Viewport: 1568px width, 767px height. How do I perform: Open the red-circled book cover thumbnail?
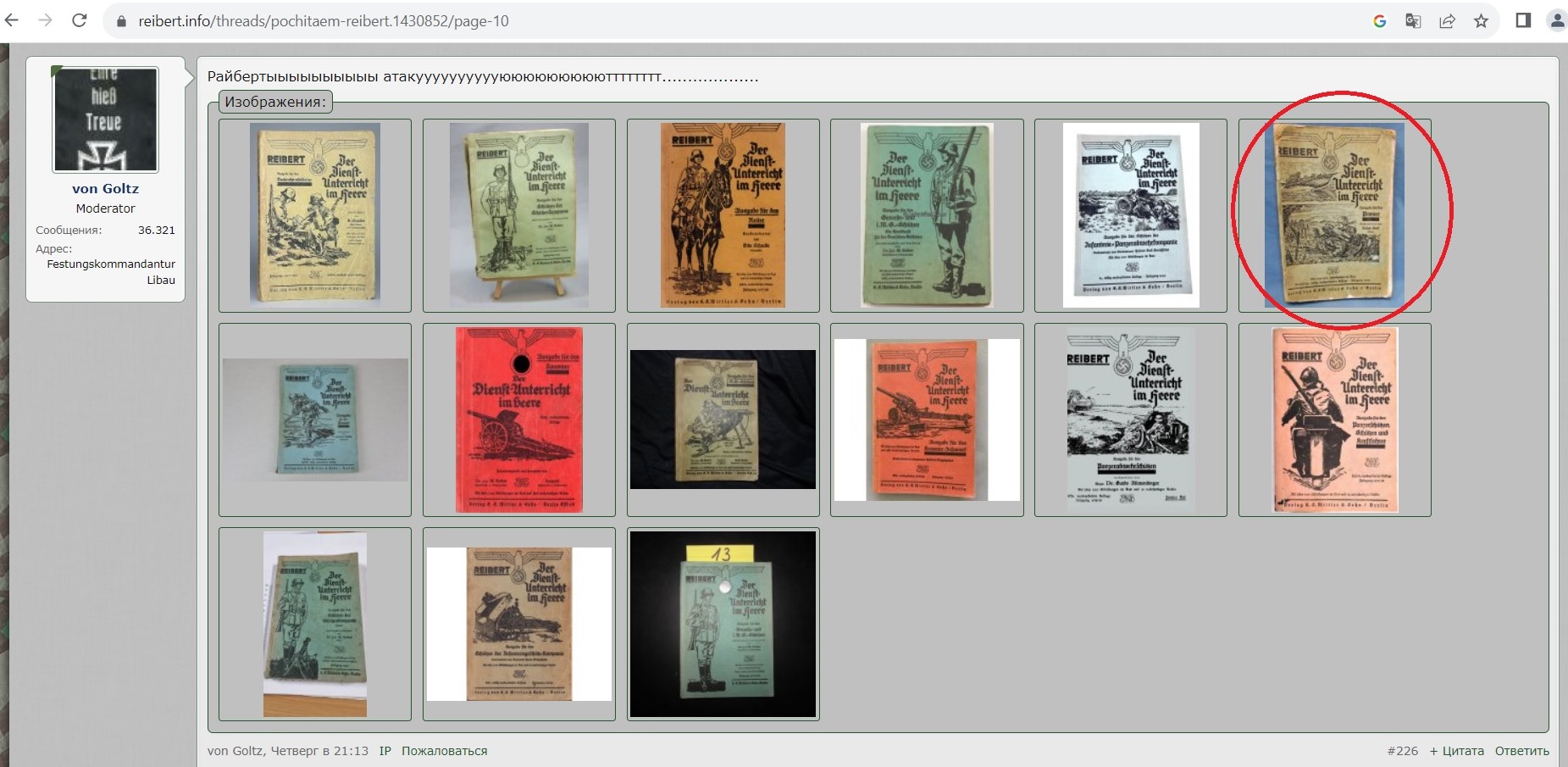tap(1334, 215)
